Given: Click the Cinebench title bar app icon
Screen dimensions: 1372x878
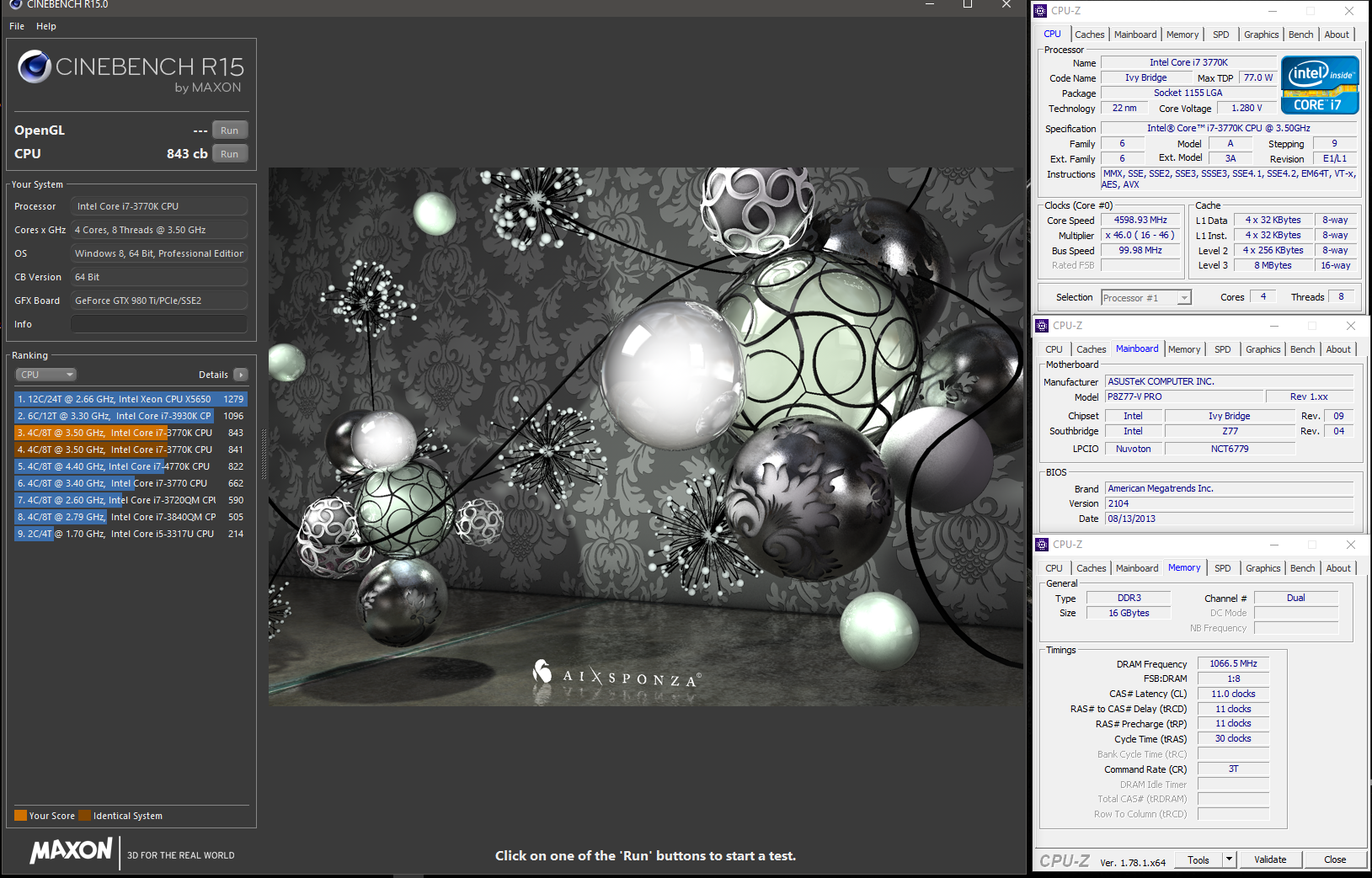Looking at the screenshot, I should [15, 4].
